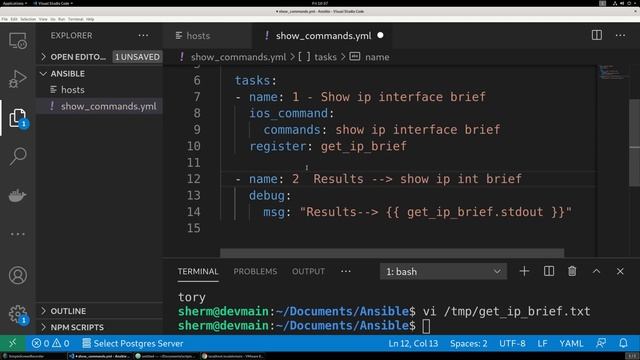Click show_commands.yml breadcrumb

coord(238,57)
